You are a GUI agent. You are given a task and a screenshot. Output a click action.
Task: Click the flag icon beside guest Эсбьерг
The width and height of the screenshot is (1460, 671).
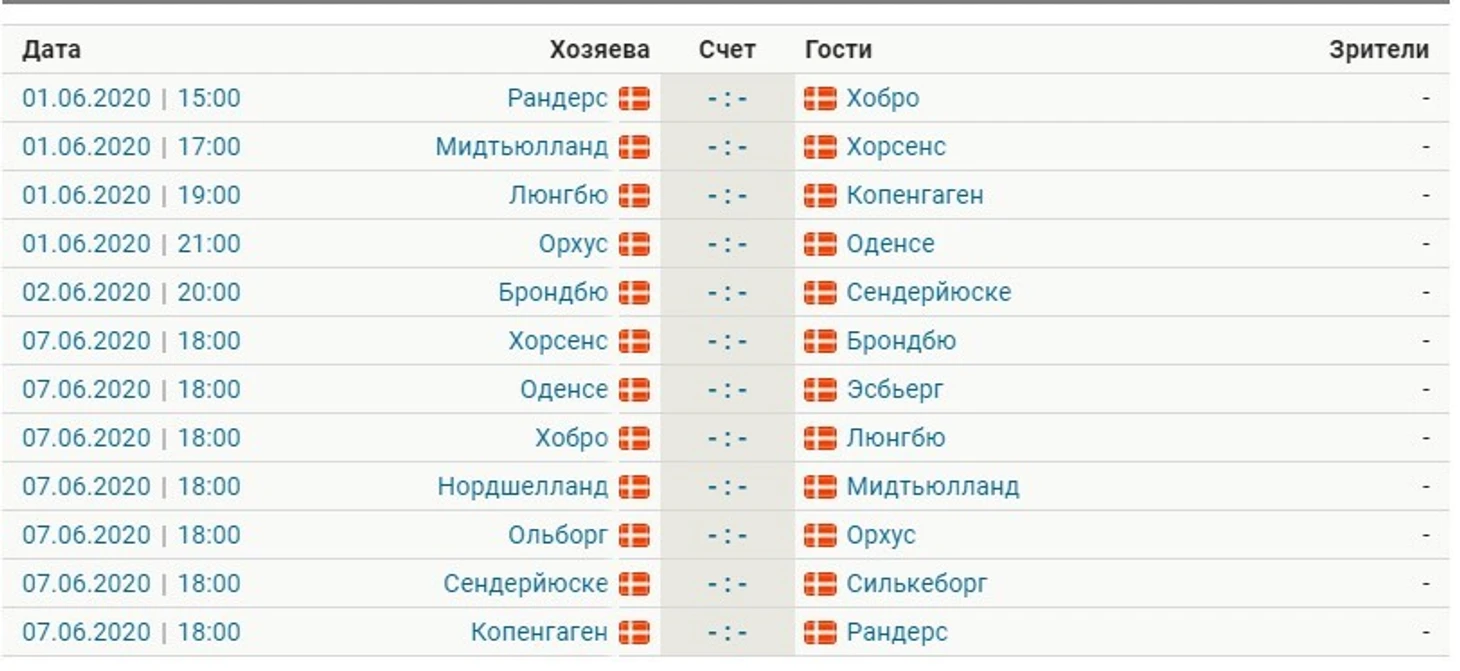820,390
